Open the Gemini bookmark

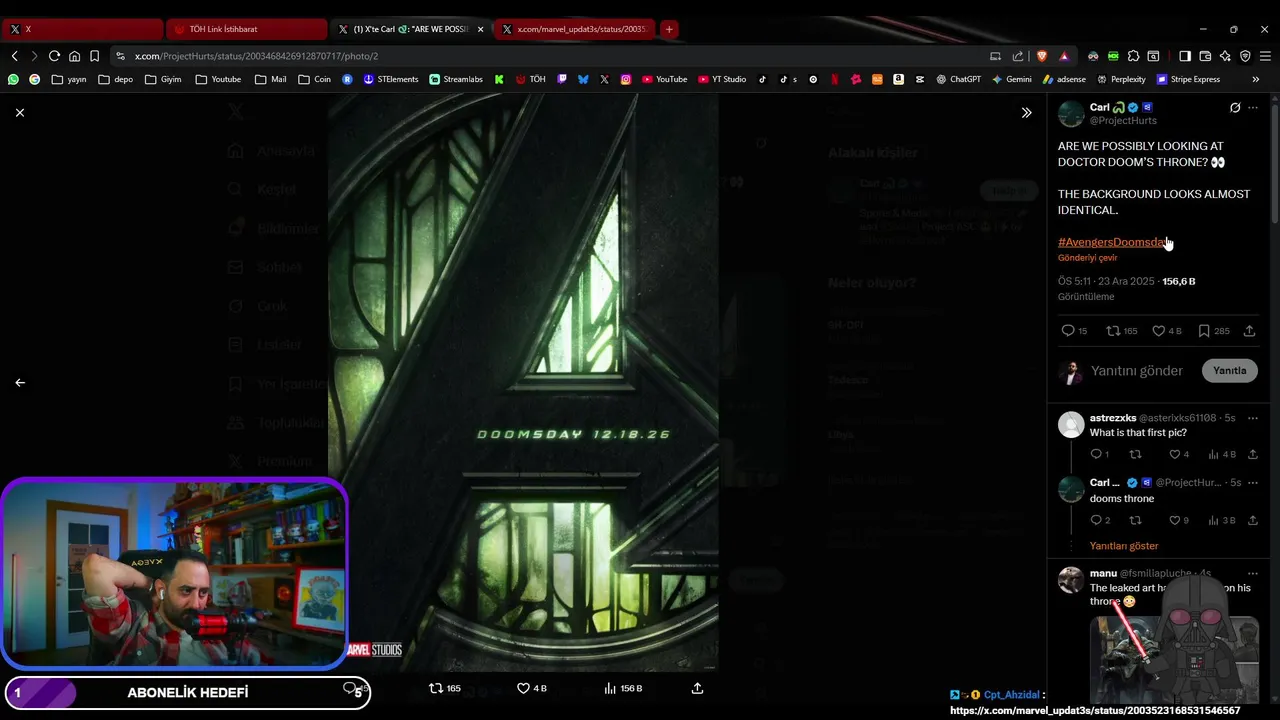point(1012,79)
